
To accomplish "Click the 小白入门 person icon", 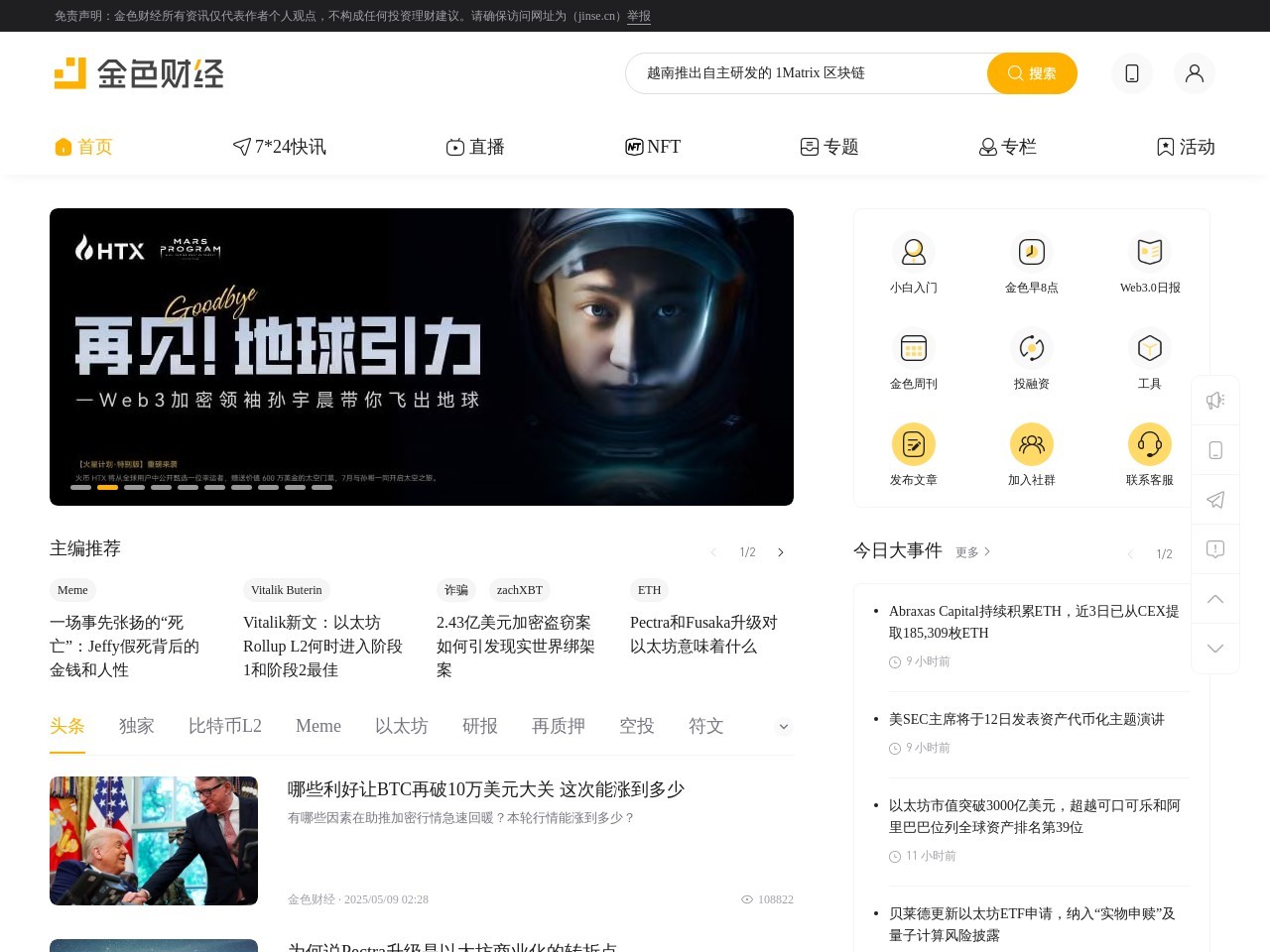I will point(913,253).
